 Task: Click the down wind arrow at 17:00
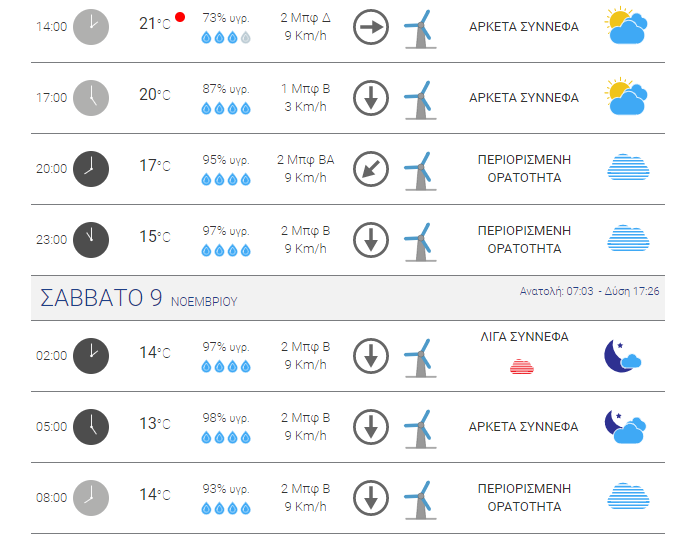coord(371,98)
